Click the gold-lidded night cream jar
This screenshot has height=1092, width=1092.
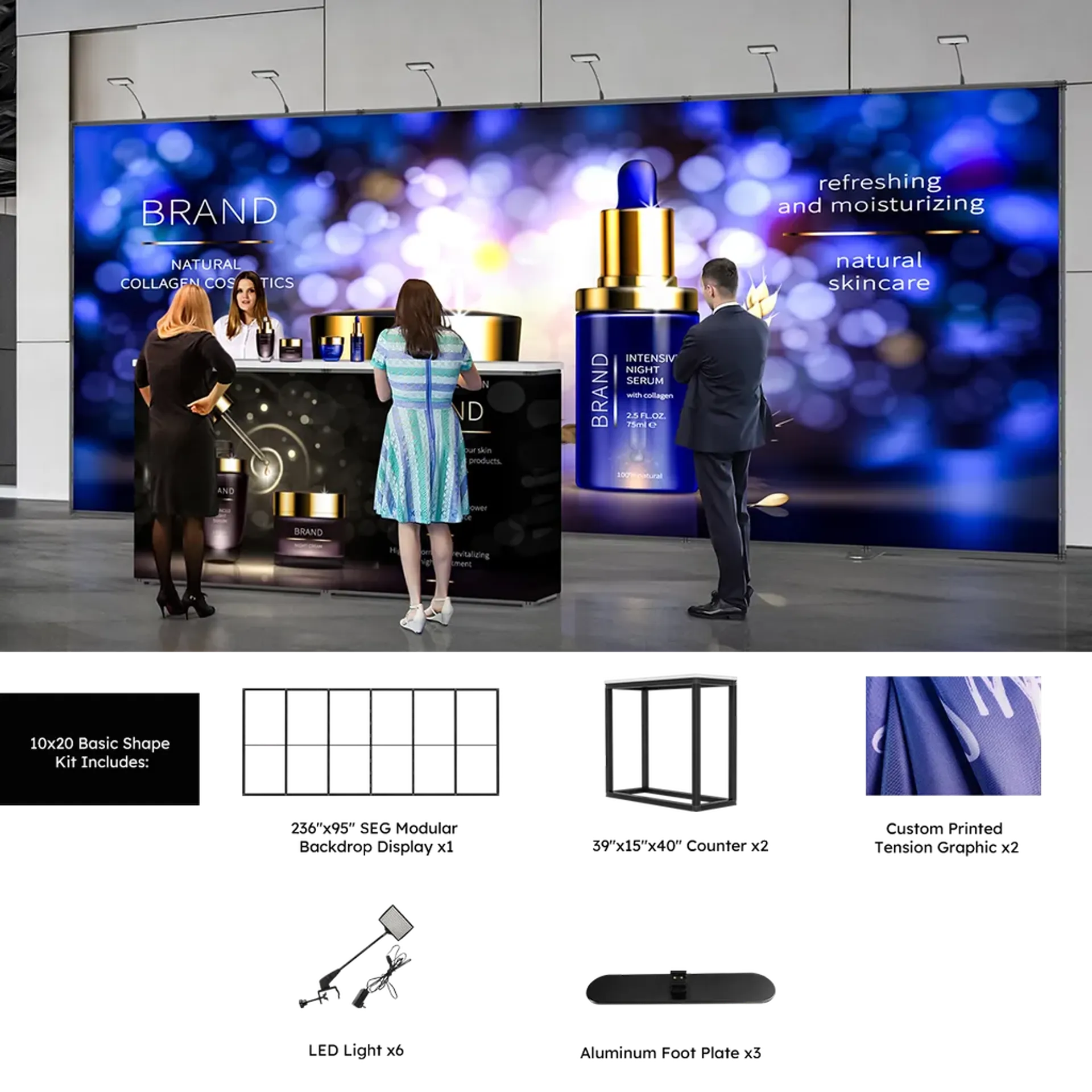(309, 529)
